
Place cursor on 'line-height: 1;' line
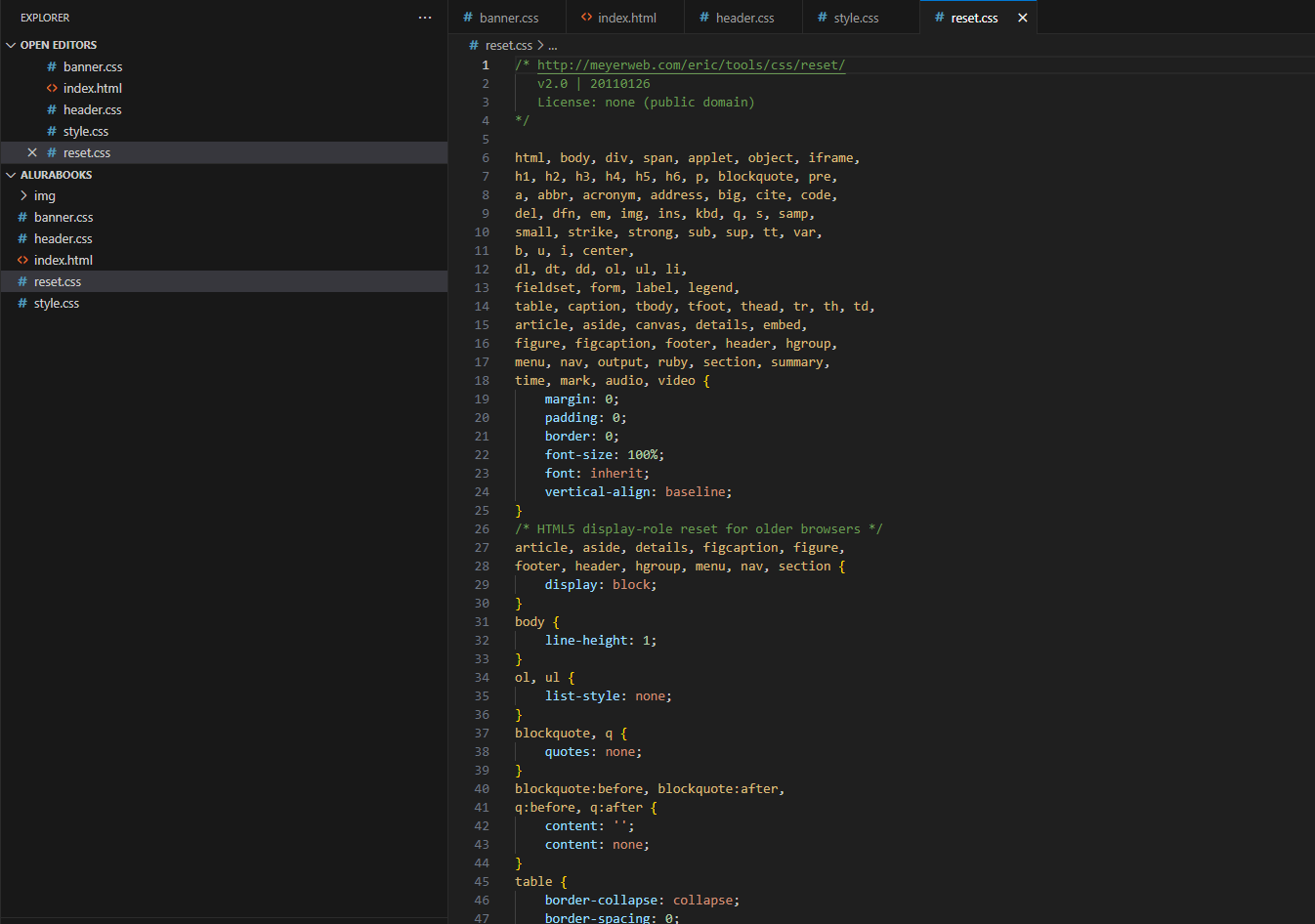click(601, 640)
